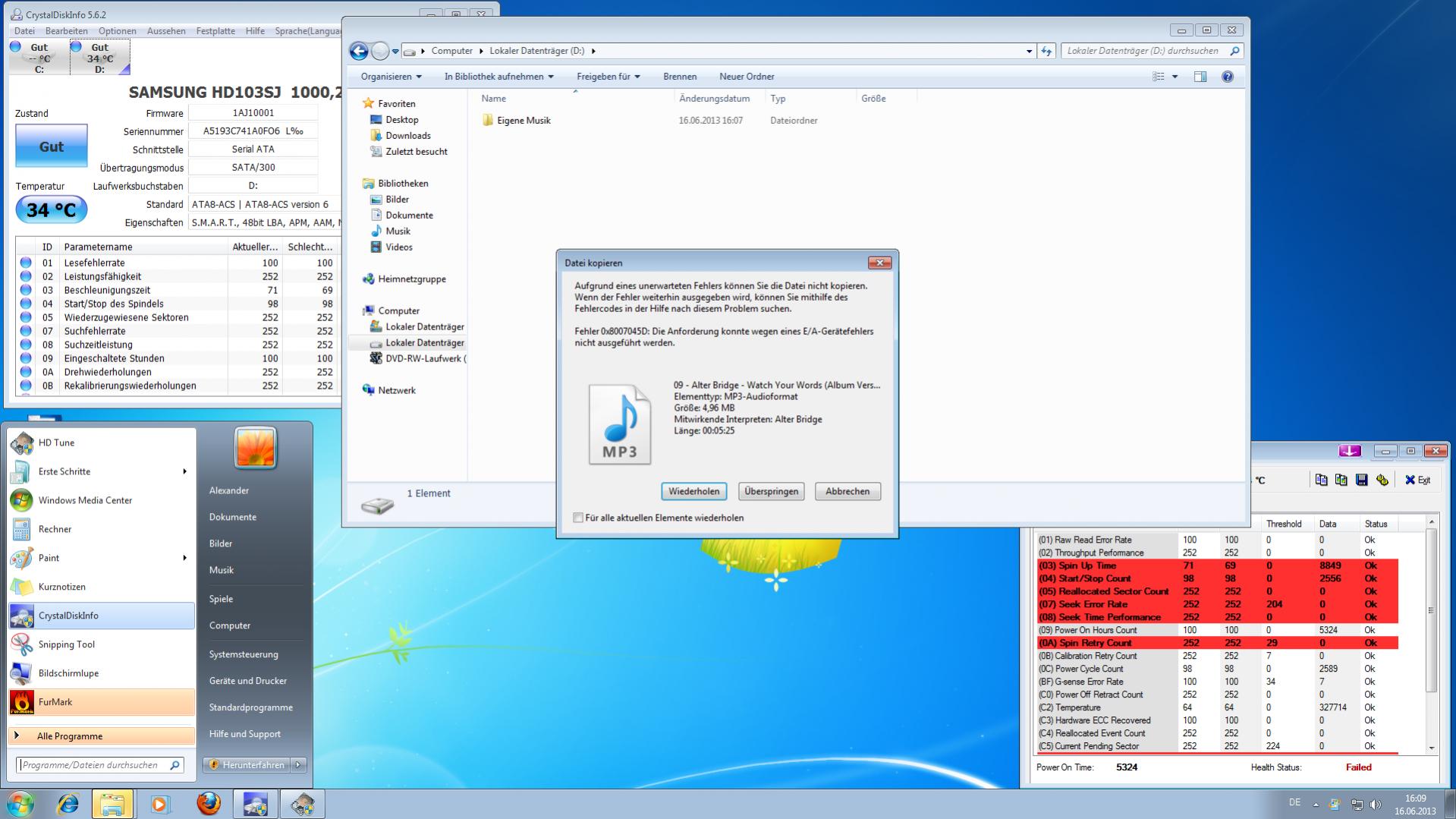This screenshot has height=819, width=1456.
Task: Open Datei menu in CrystalDiskInfo
Action: click(x=24, y=31)
